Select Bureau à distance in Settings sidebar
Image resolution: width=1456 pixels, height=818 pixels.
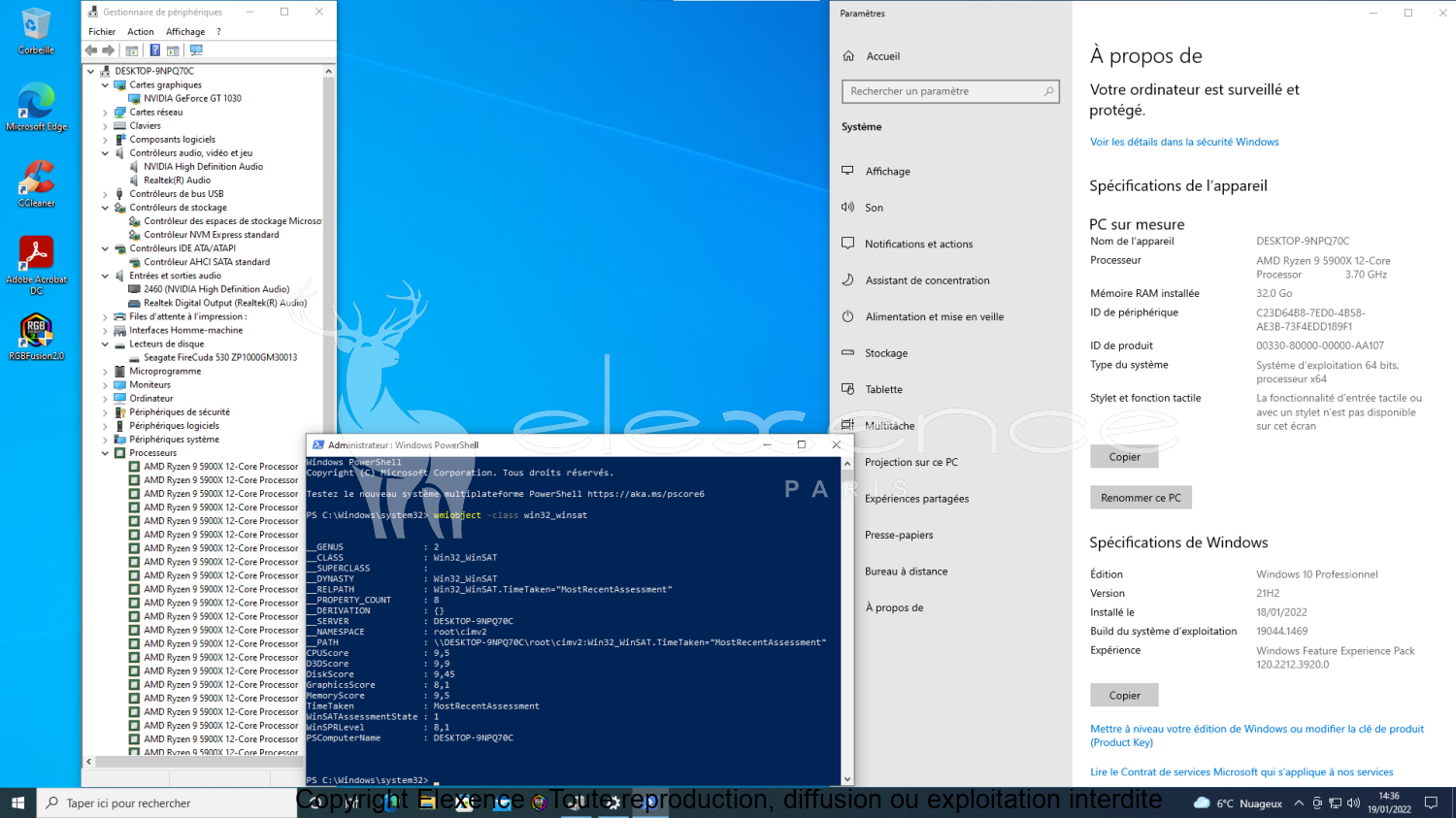point(907,572)
